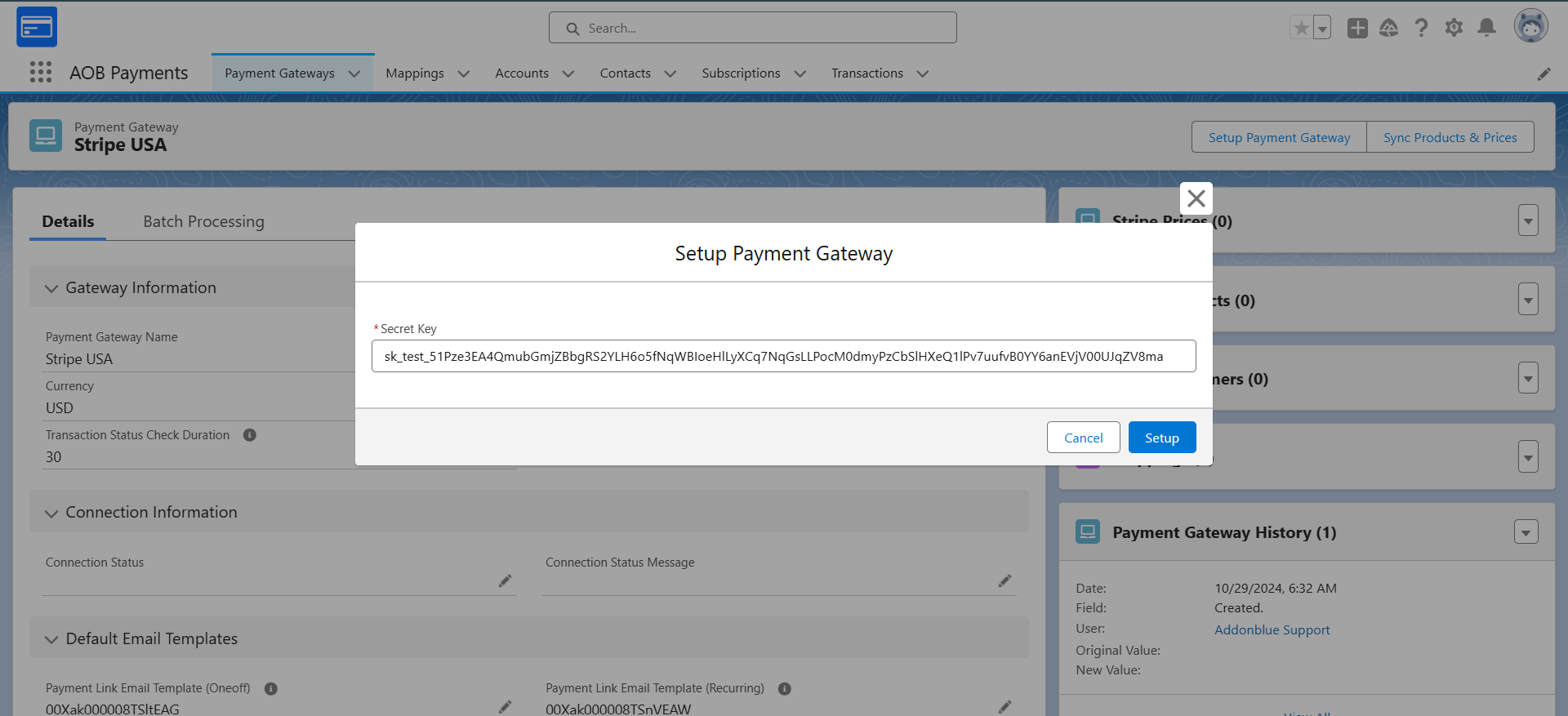Screen dimensions: 1568x716
Task: Collapse the Gateway Information section
Action: pyautogui.click(x=51, y=288)
